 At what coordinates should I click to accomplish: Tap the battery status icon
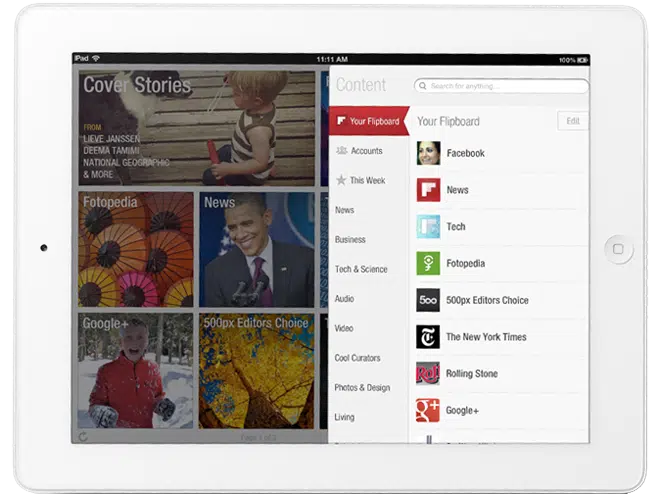[583, 60]
